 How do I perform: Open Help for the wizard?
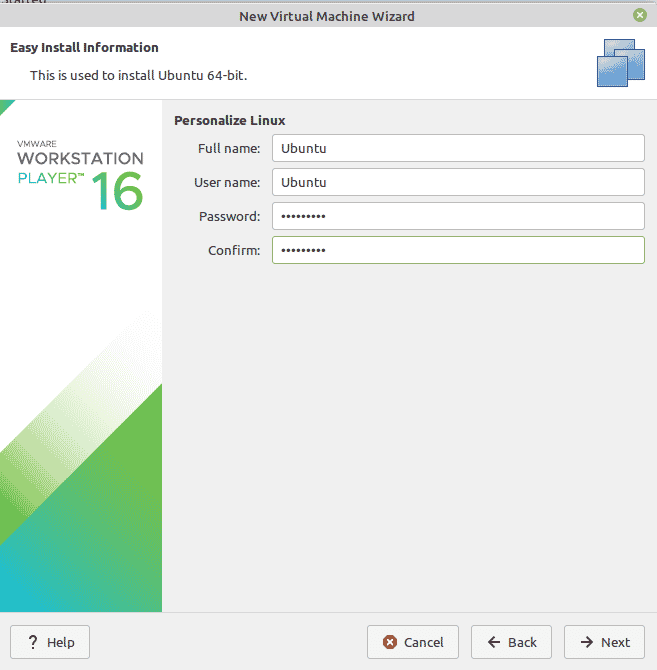[50, 642]
